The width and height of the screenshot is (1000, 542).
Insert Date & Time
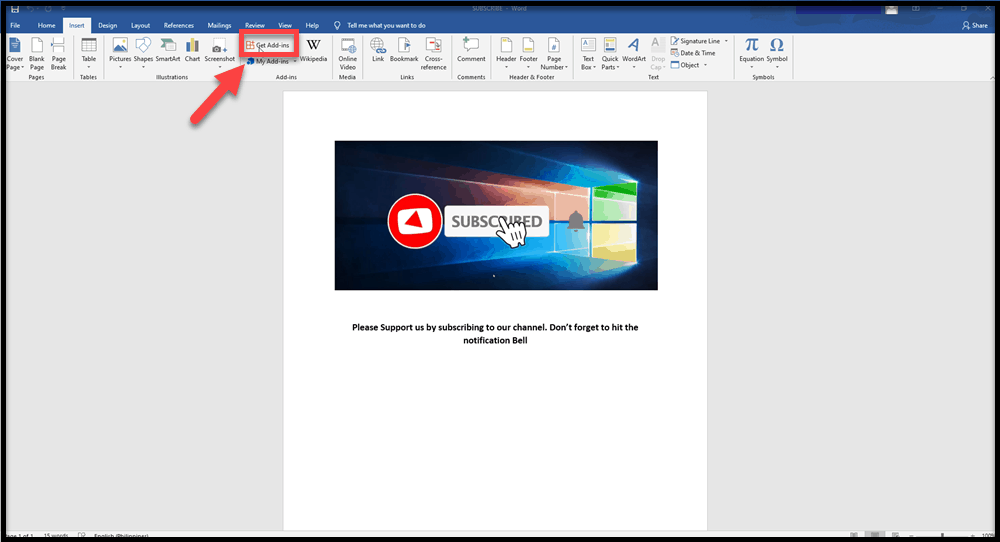pos(693,53)
